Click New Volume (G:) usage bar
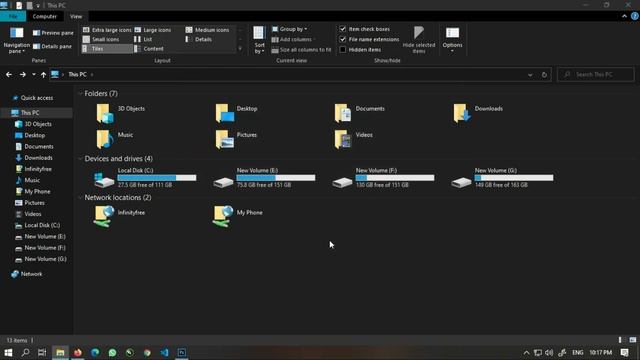This screenshot has height=360, width=640. click(514, 178)
